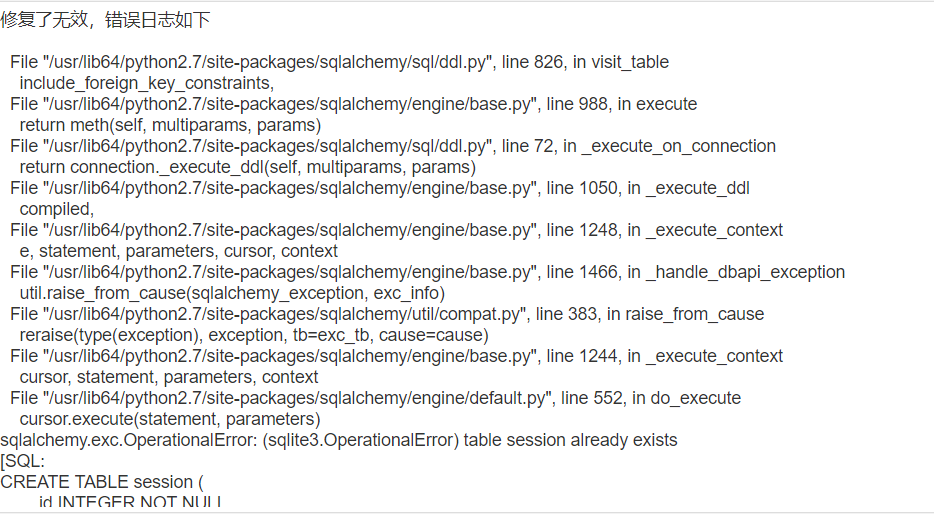Click the return meth(self, multiparams, params) line
This screenshot has width=934, height=514.
170,125
